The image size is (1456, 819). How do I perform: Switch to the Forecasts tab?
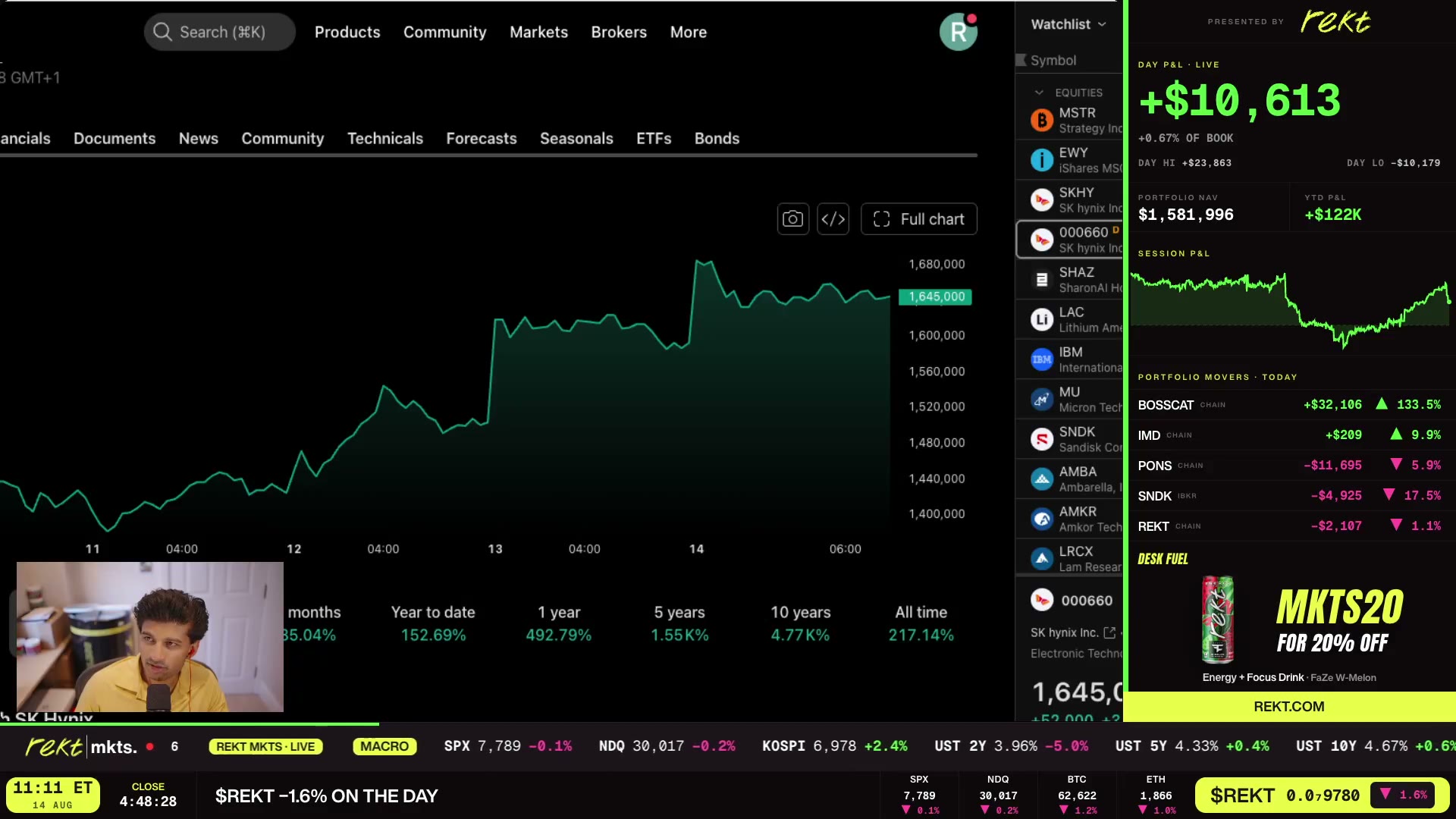pos(482,138)
